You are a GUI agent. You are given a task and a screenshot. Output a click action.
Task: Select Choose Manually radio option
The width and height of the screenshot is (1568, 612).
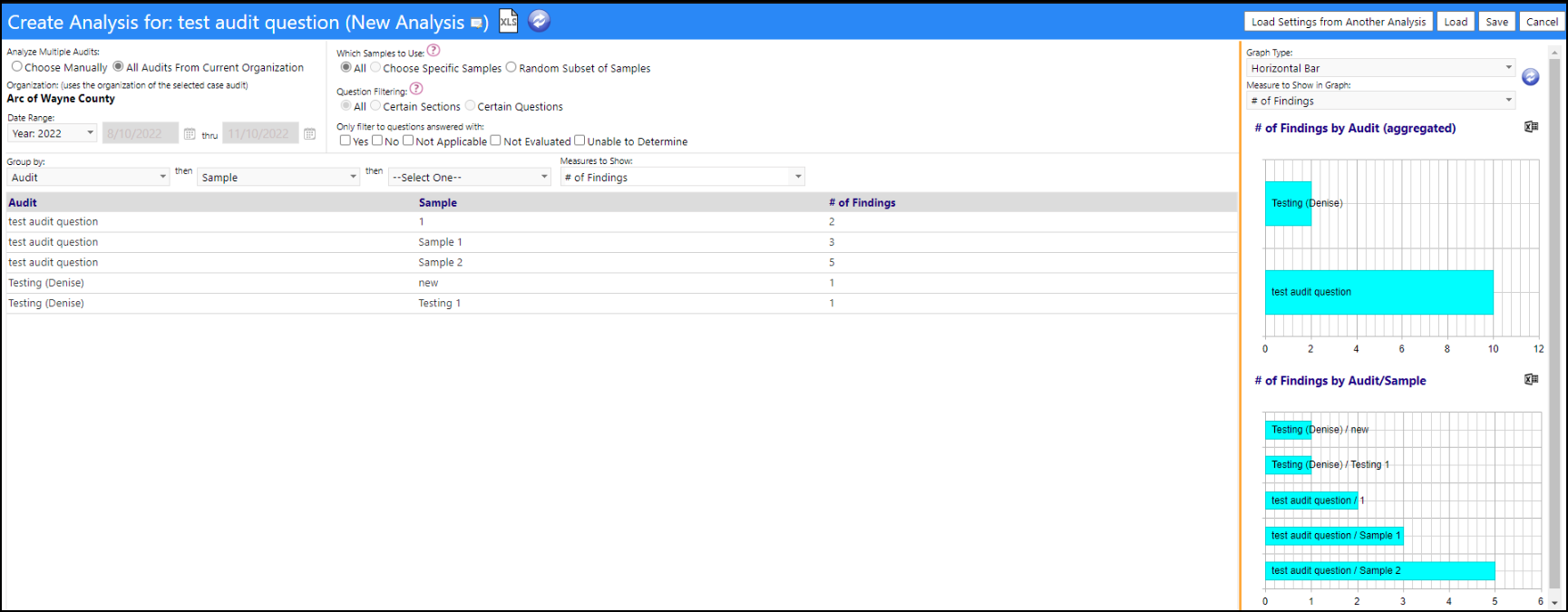point(16,66)
